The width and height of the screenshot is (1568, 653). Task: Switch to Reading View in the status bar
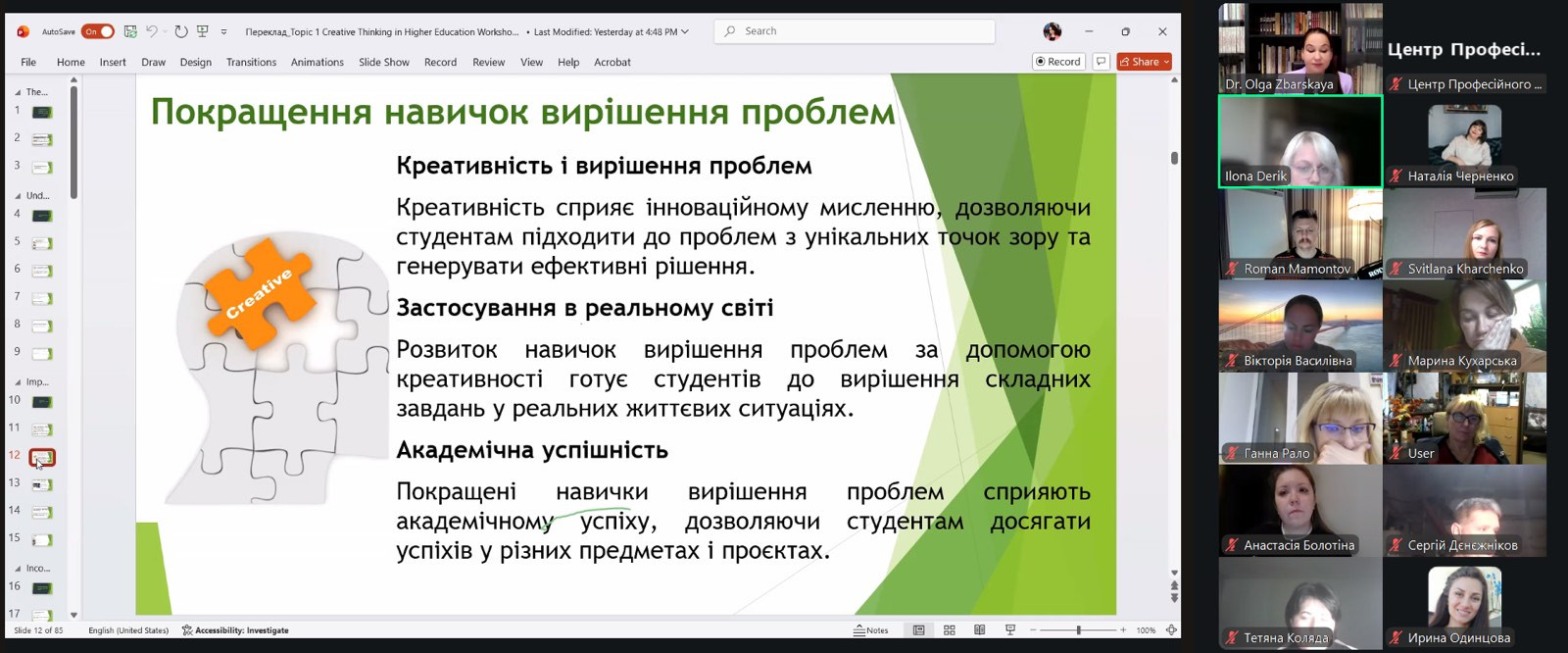coord(980,630)
